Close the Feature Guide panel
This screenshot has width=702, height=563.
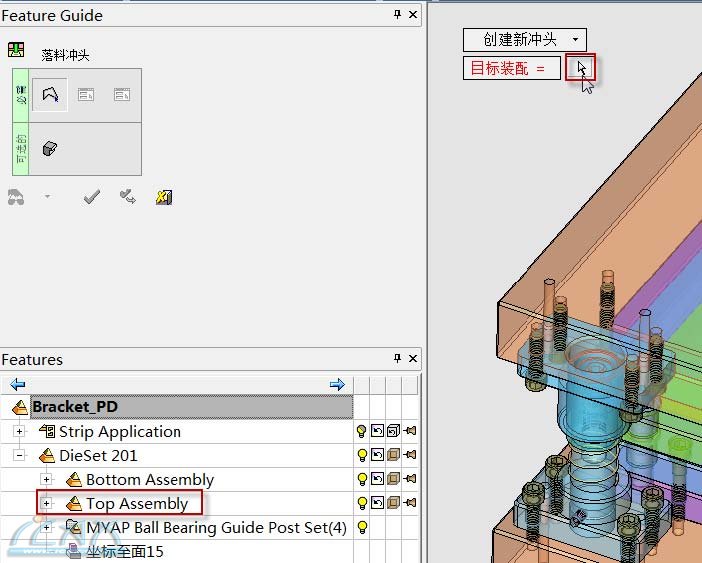coord(413,15)
